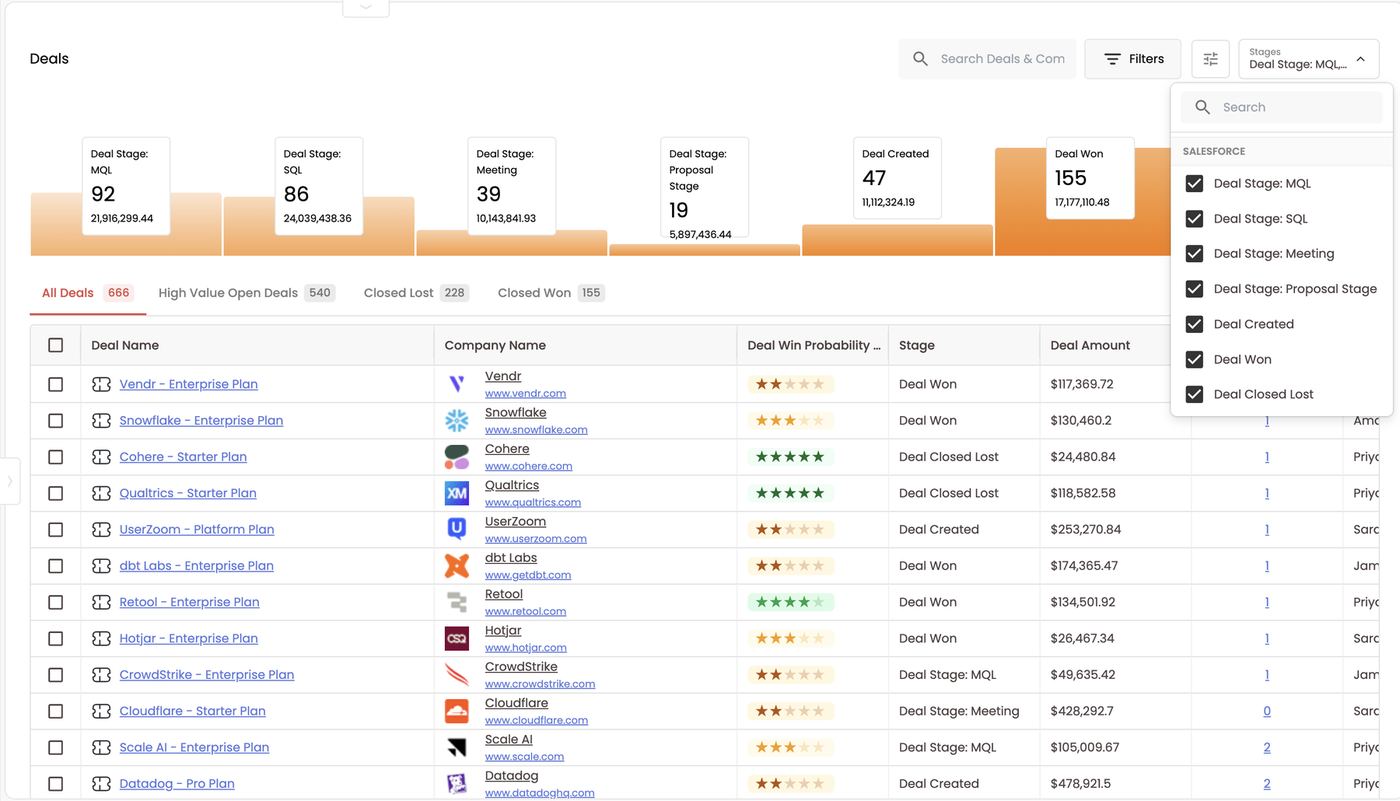
Task: Click deal icon beside Snowflake - Enterprise Plan
Action: pyautogui.click(x=101, y=420)
